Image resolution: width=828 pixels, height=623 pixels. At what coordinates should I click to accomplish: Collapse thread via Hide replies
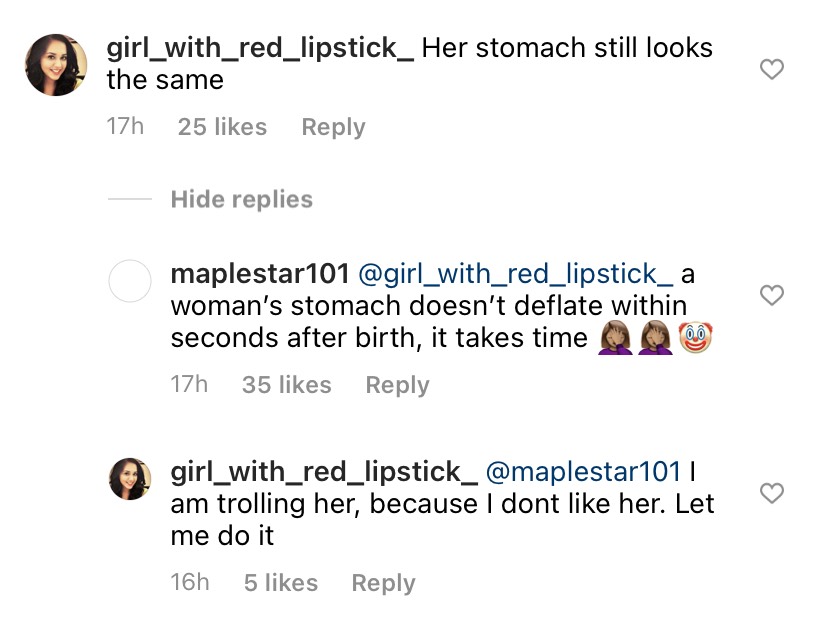[240, 199]
